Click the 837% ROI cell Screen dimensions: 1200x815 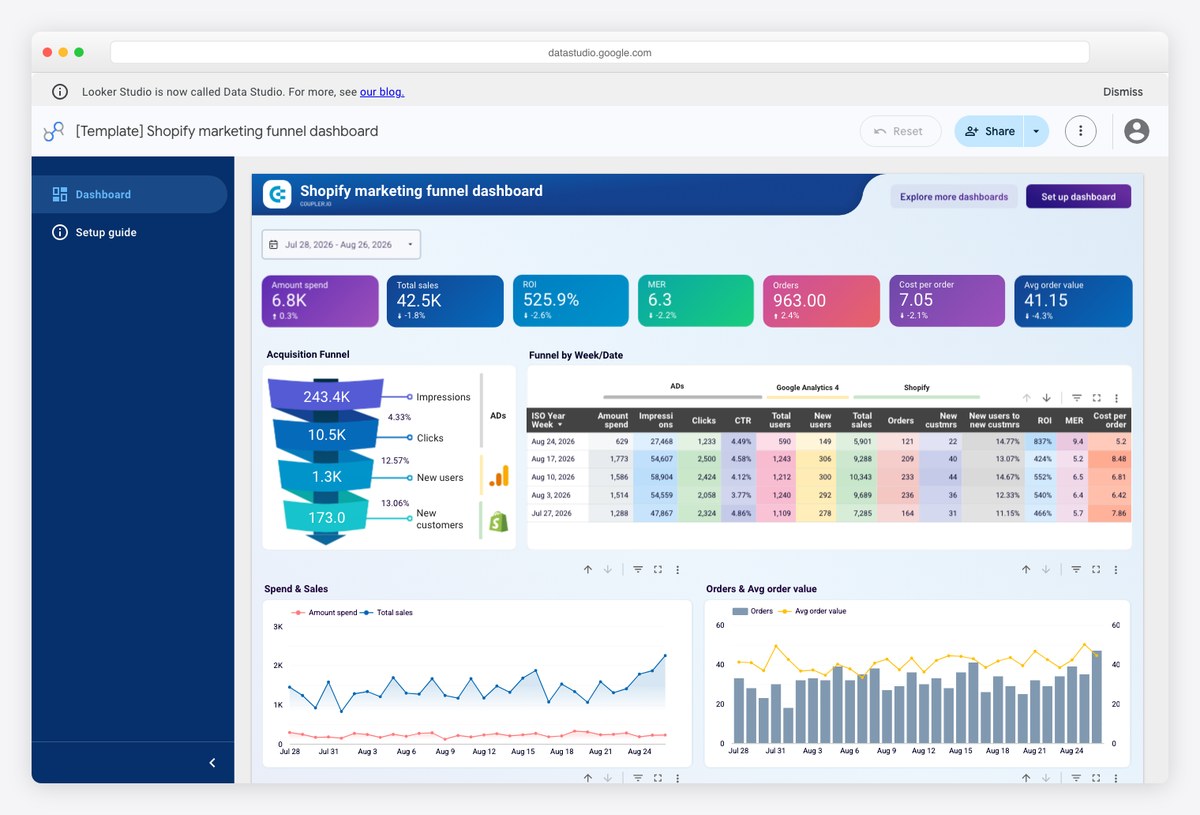click(1043, 441)
